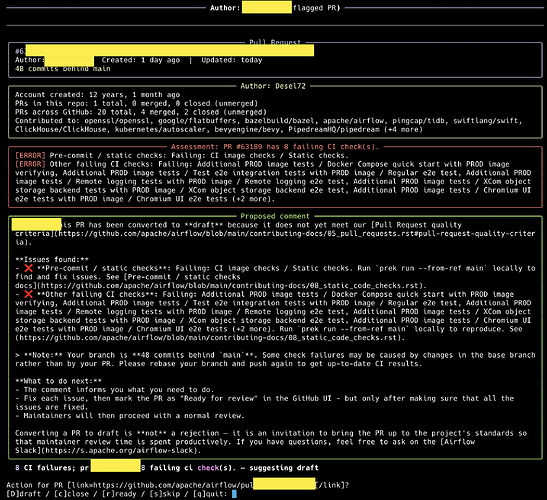Click 'pingcap/tidb' in Contributed to list
The width and height of the screenshot is (547, 500).
[418, 121]
